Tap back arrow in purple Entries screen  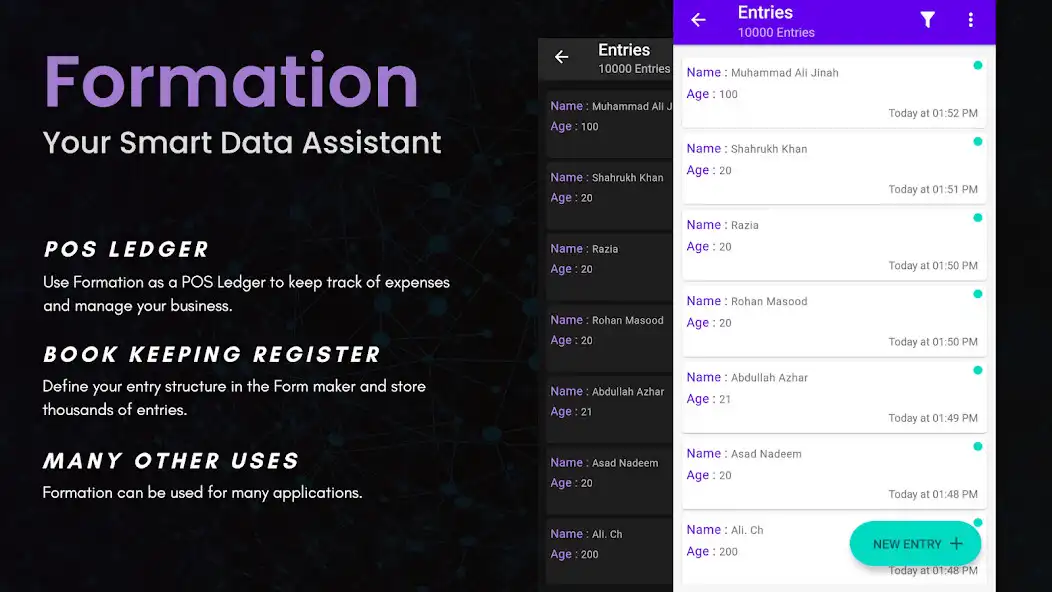(x=698, y=20)
